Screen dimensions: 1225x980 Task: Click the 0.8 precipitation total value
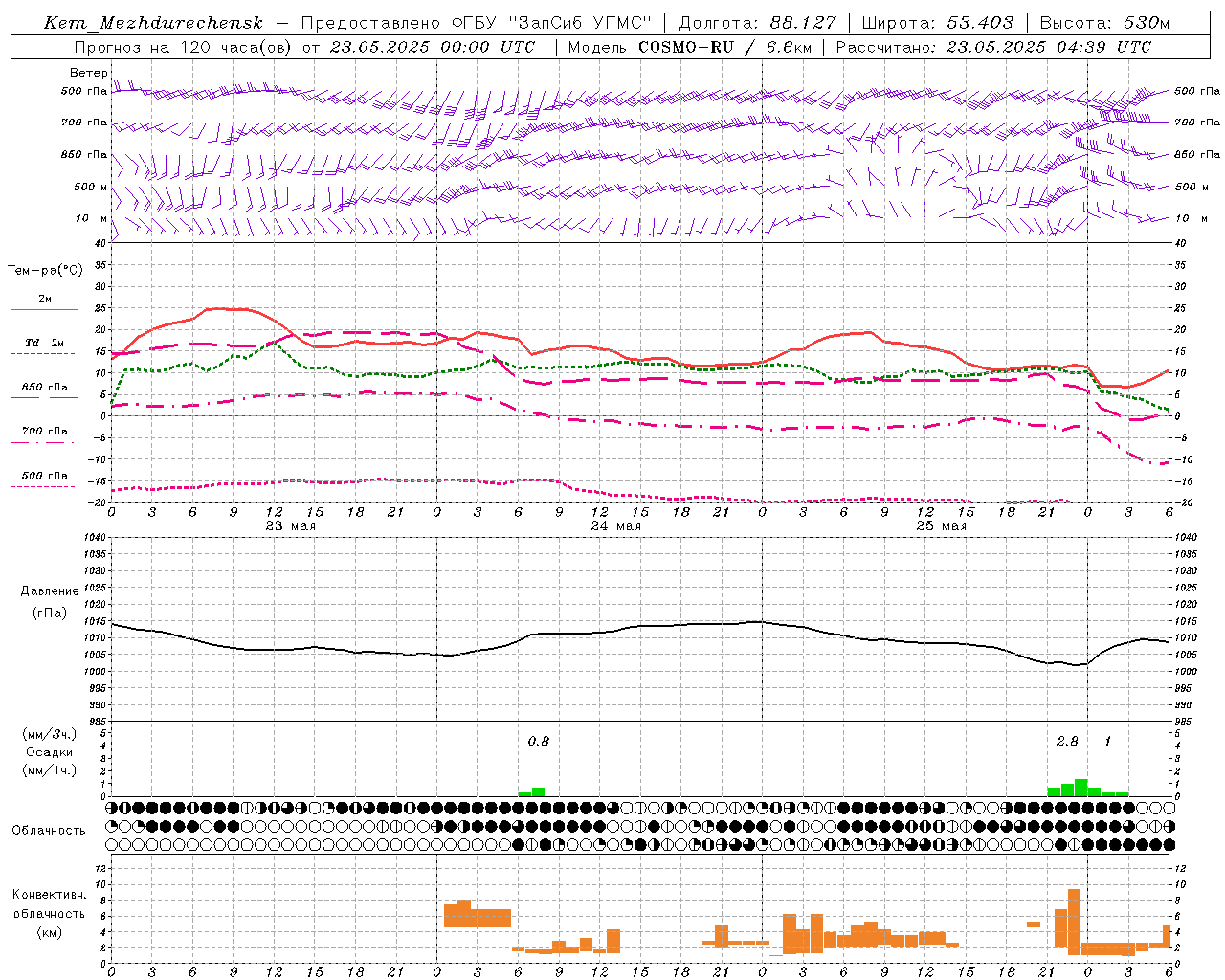[539, 741]
